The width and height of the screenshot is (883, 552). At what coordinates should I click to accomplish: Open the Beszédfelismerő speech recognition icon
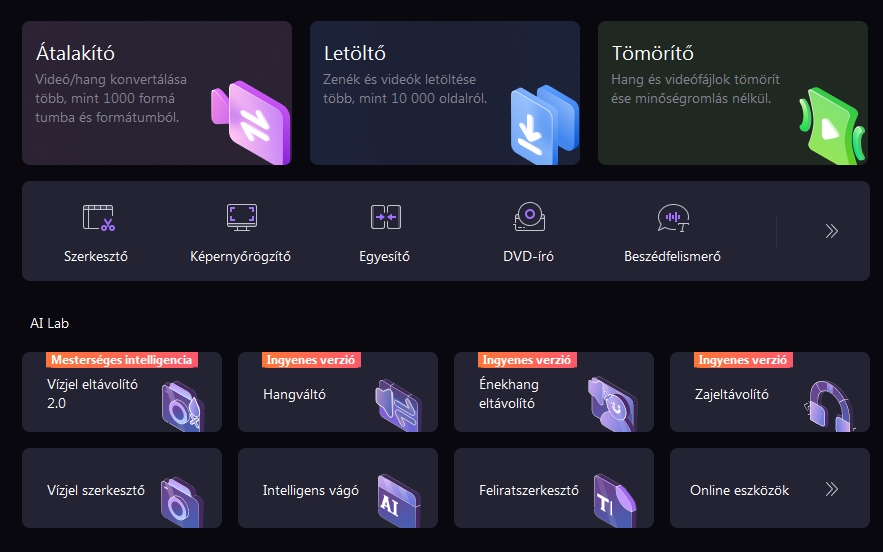click(x=672, y=217)
